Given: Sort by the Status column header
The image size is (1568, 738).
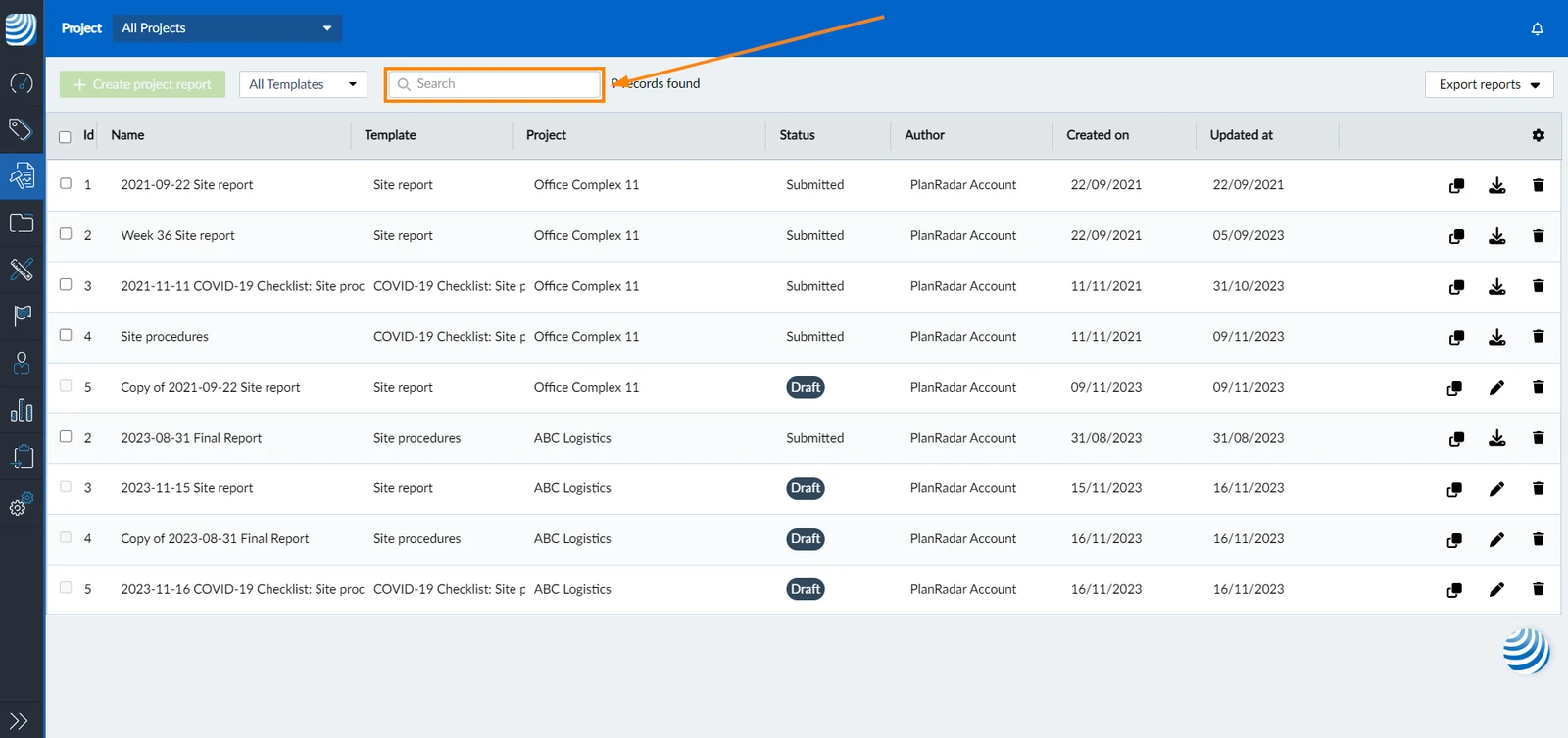Looking at the screenshot, I should 797,135.
